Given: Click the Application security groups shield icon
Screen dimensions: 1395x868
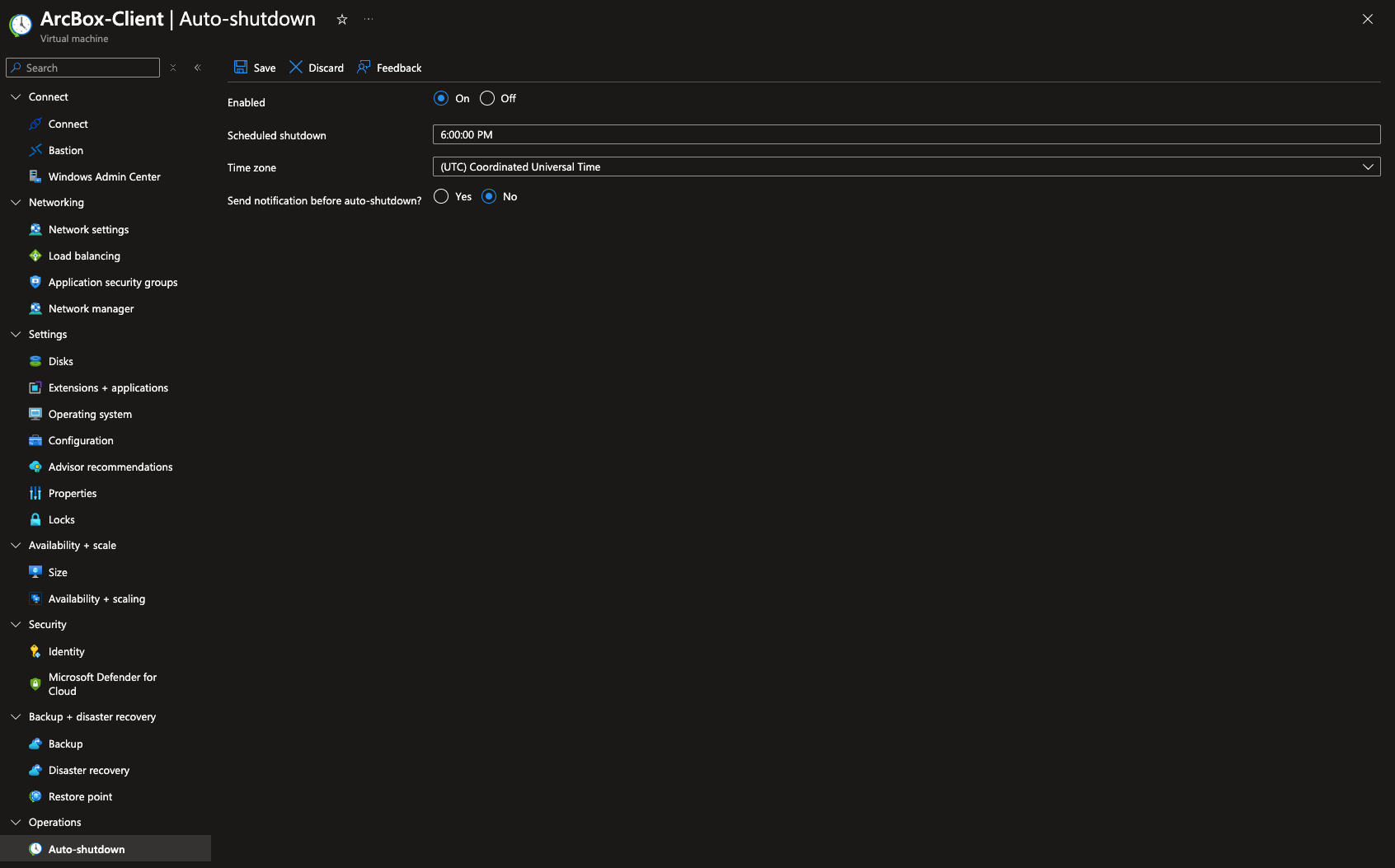Looking at the screenshot, I should click(x=35, y=282).
